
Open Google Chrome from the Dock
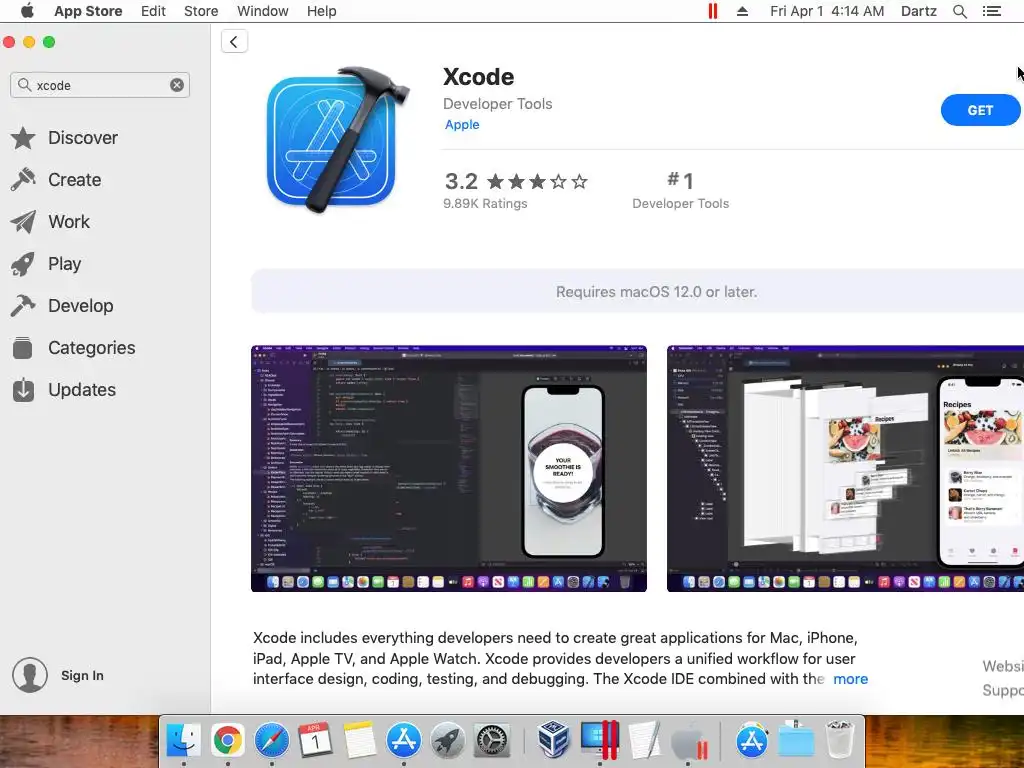coord(227,741)
